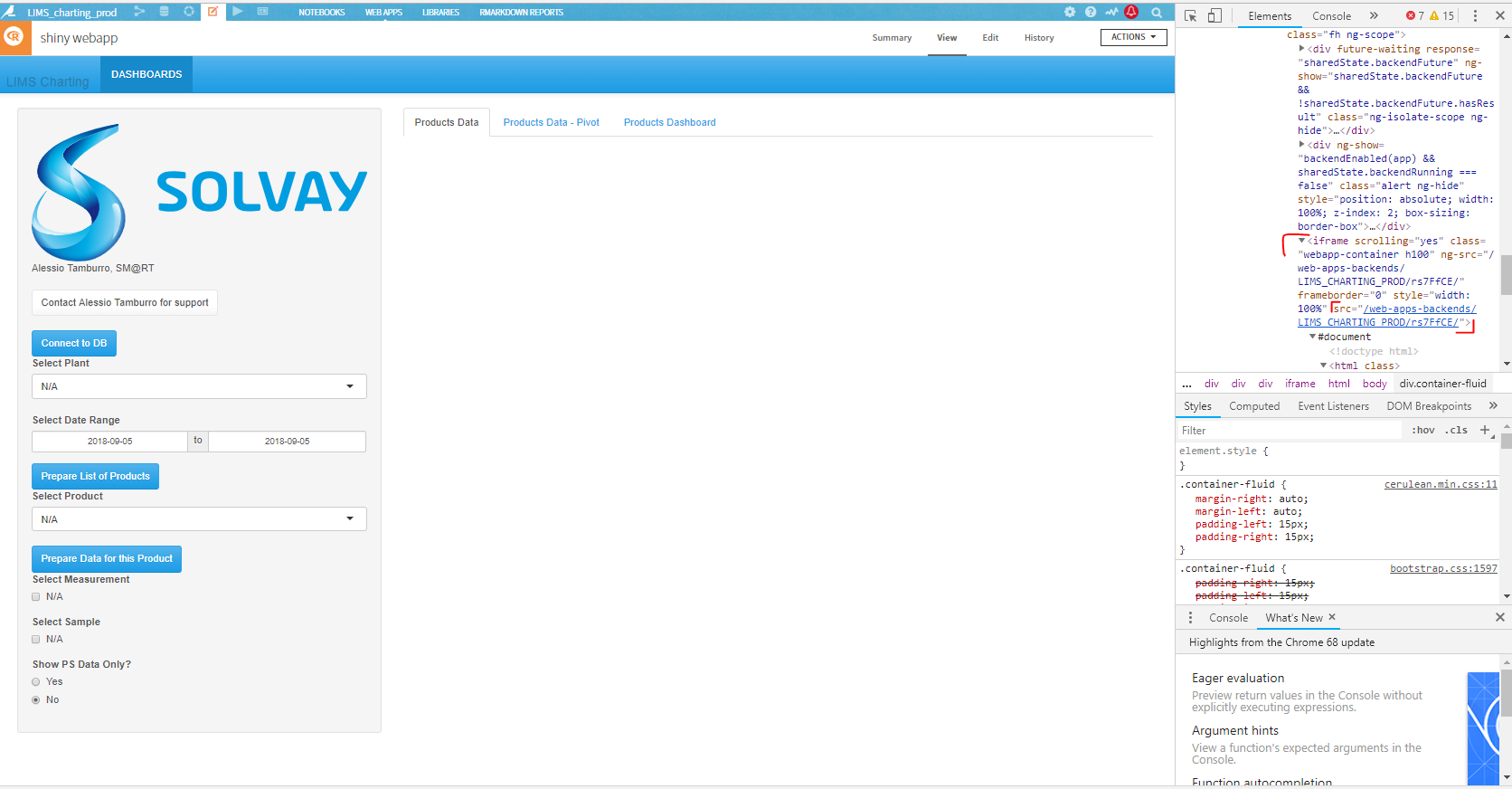Click the help question mark icon

pyautogui.click(x=1091, y=12)
